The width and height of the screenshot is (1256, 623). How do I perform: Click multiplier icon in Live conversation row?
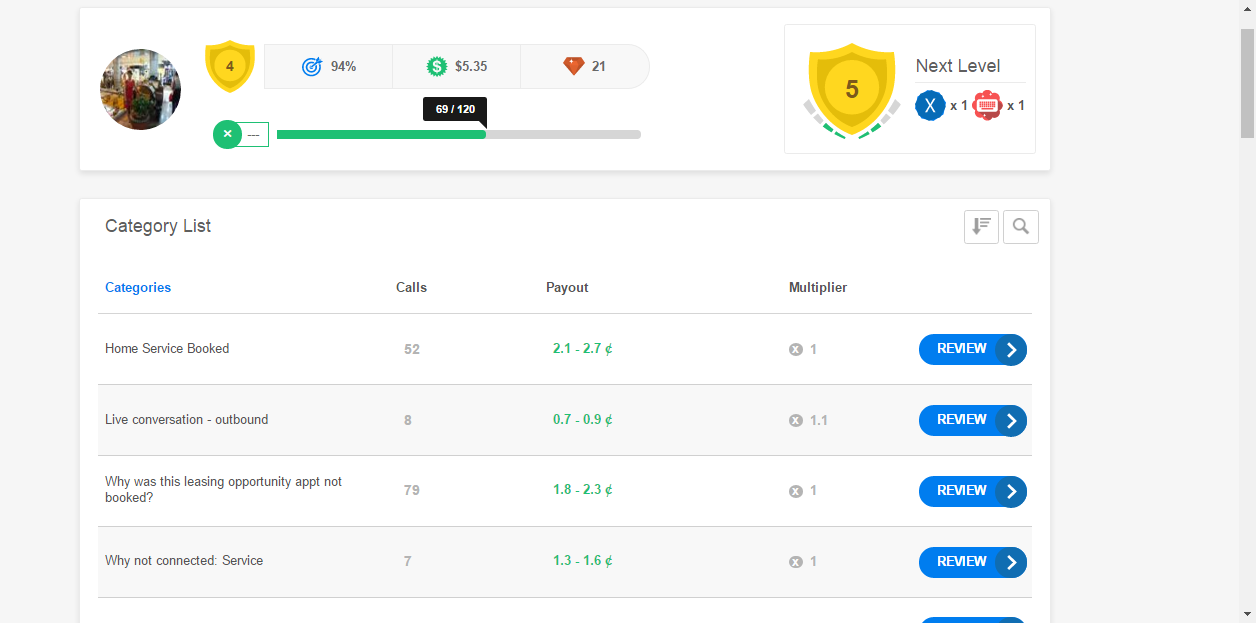(796, 421)
